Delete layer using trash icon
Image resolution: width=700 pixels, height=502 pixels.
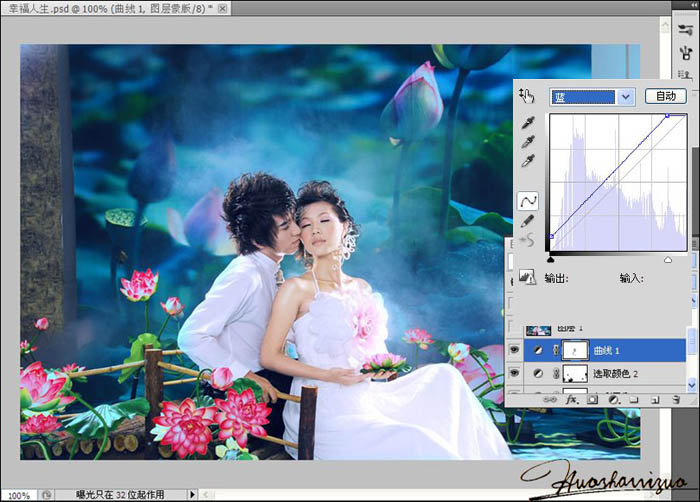(x=673, y=398)
